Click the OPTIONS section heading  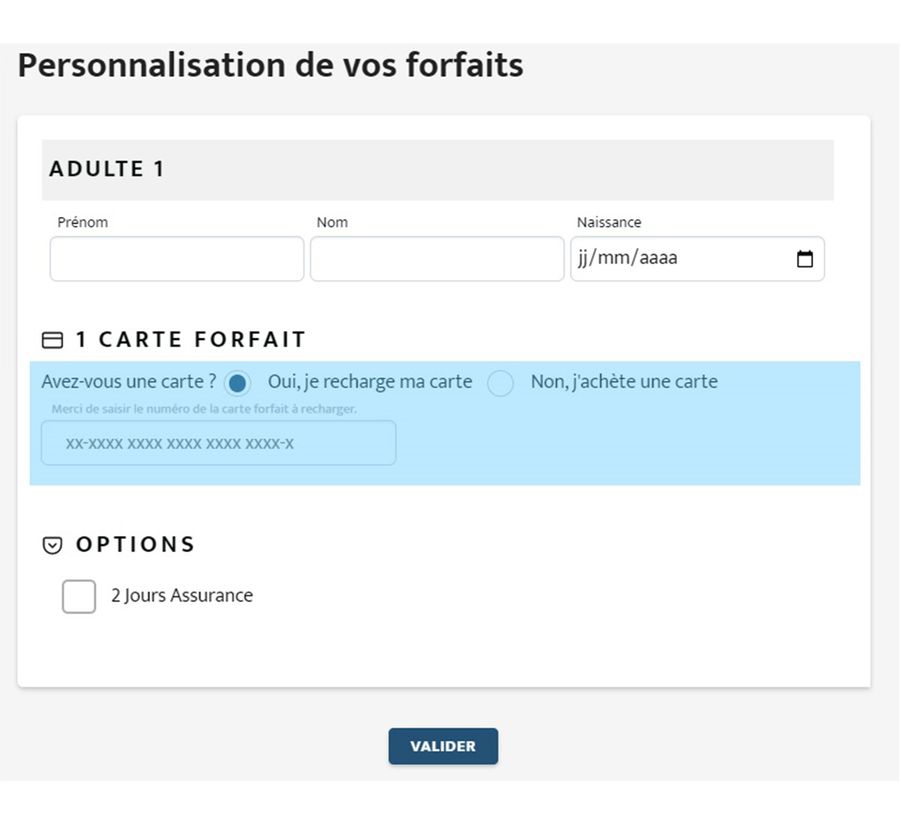pyautogui.click(x=136, y=544)
